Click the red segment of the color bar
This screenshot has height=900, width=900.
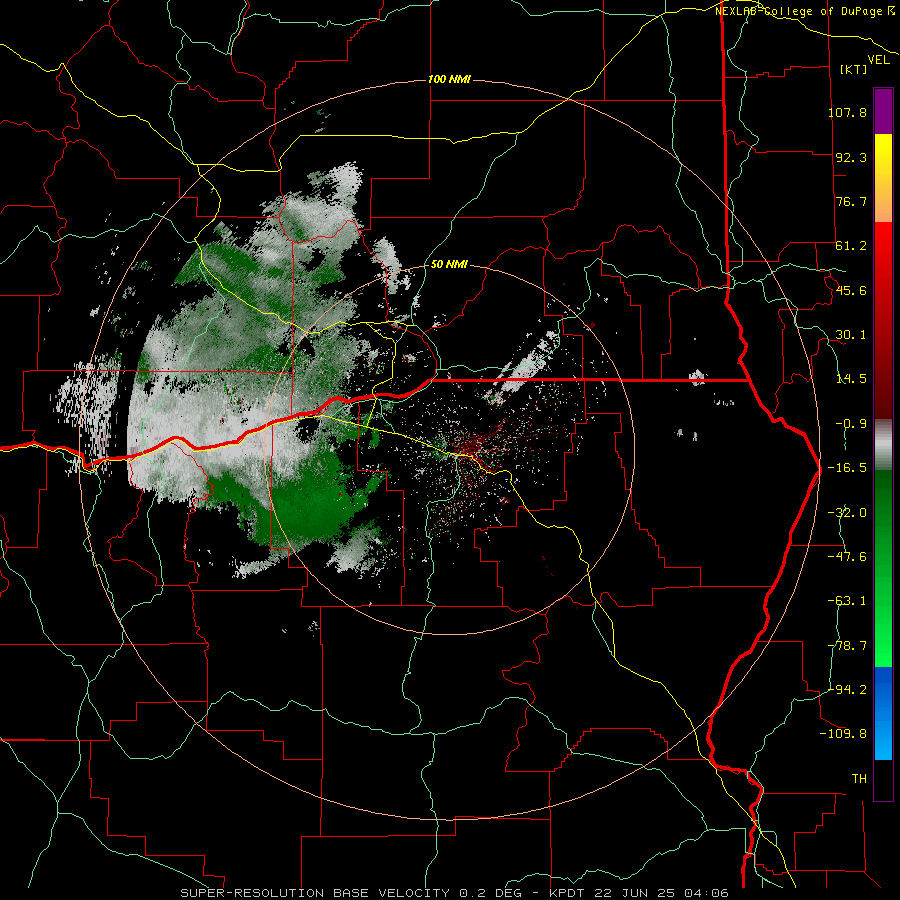tap(883, 320)
